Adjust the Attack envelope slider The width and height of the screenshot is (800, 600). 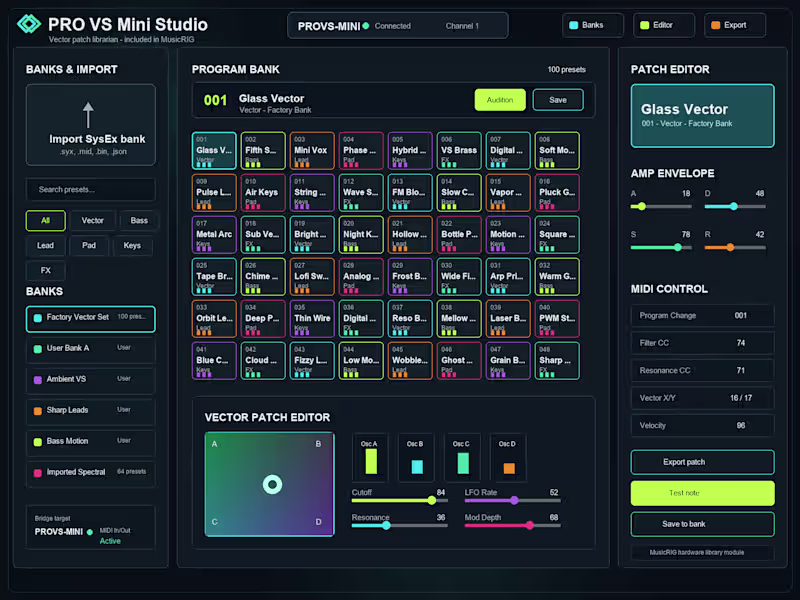click(661, 207)
